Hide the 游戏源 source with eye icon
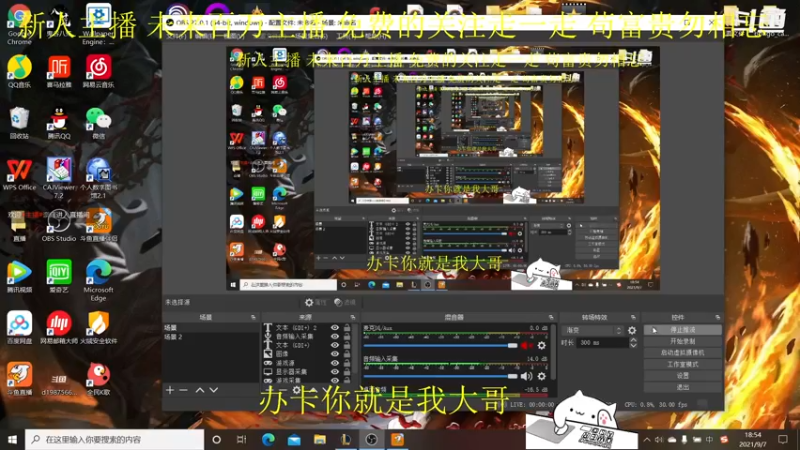The height and width of the screenshot is (450, 800). pos(335,363)
